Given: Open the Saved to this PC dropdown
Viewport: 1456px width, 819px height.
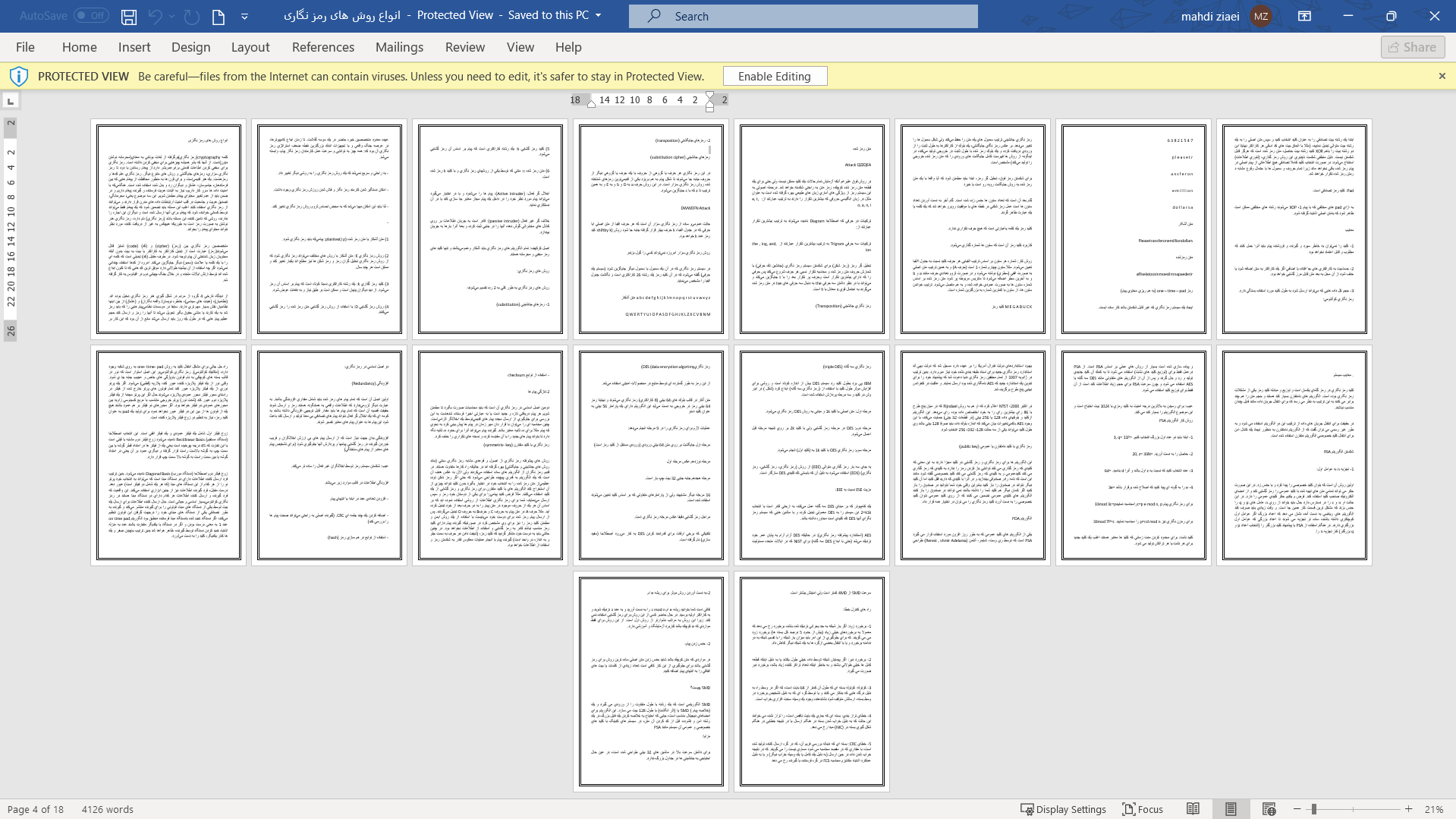Looking at the screenshot, I should [598, 15].
